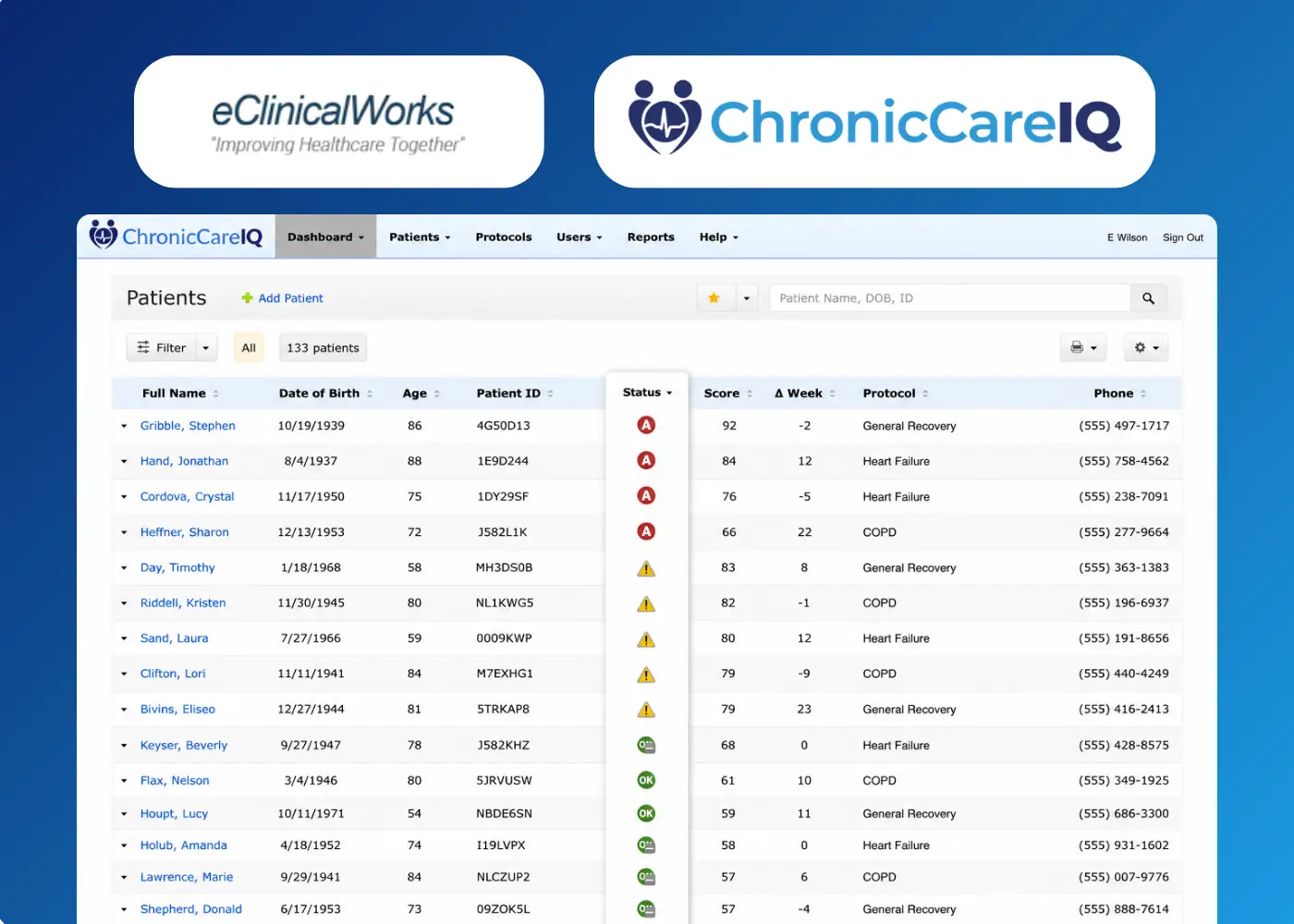Expand row for Cordova, Crystal

(124, 497)
